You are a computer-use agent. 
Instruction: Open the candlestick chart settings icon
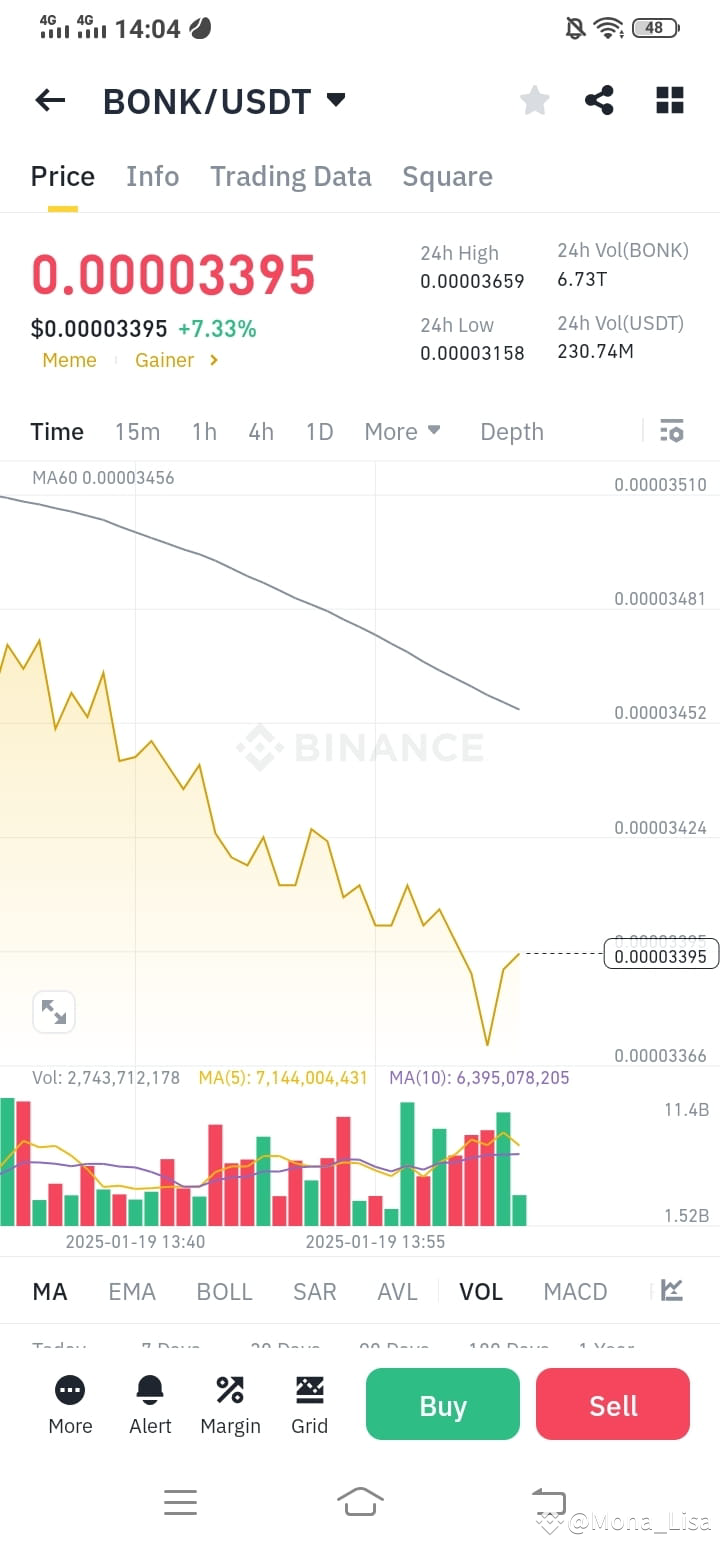tap(671, 431)
